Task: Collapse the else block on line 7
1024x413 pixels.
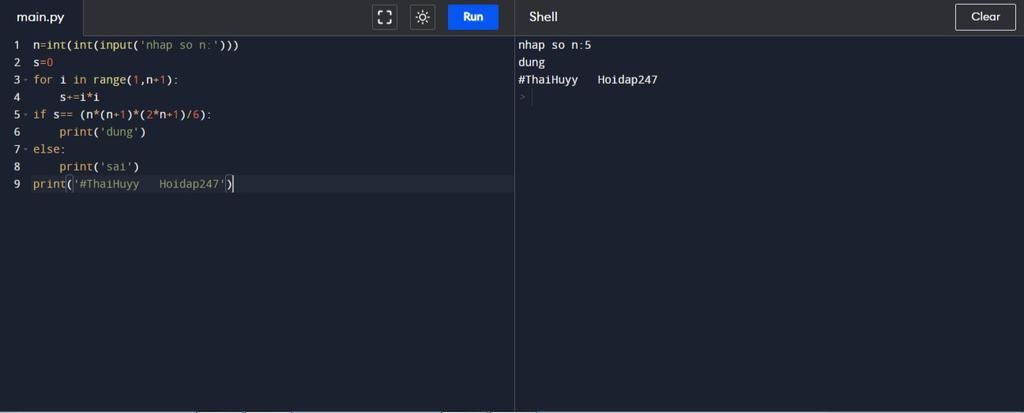Action: point(26,150)
